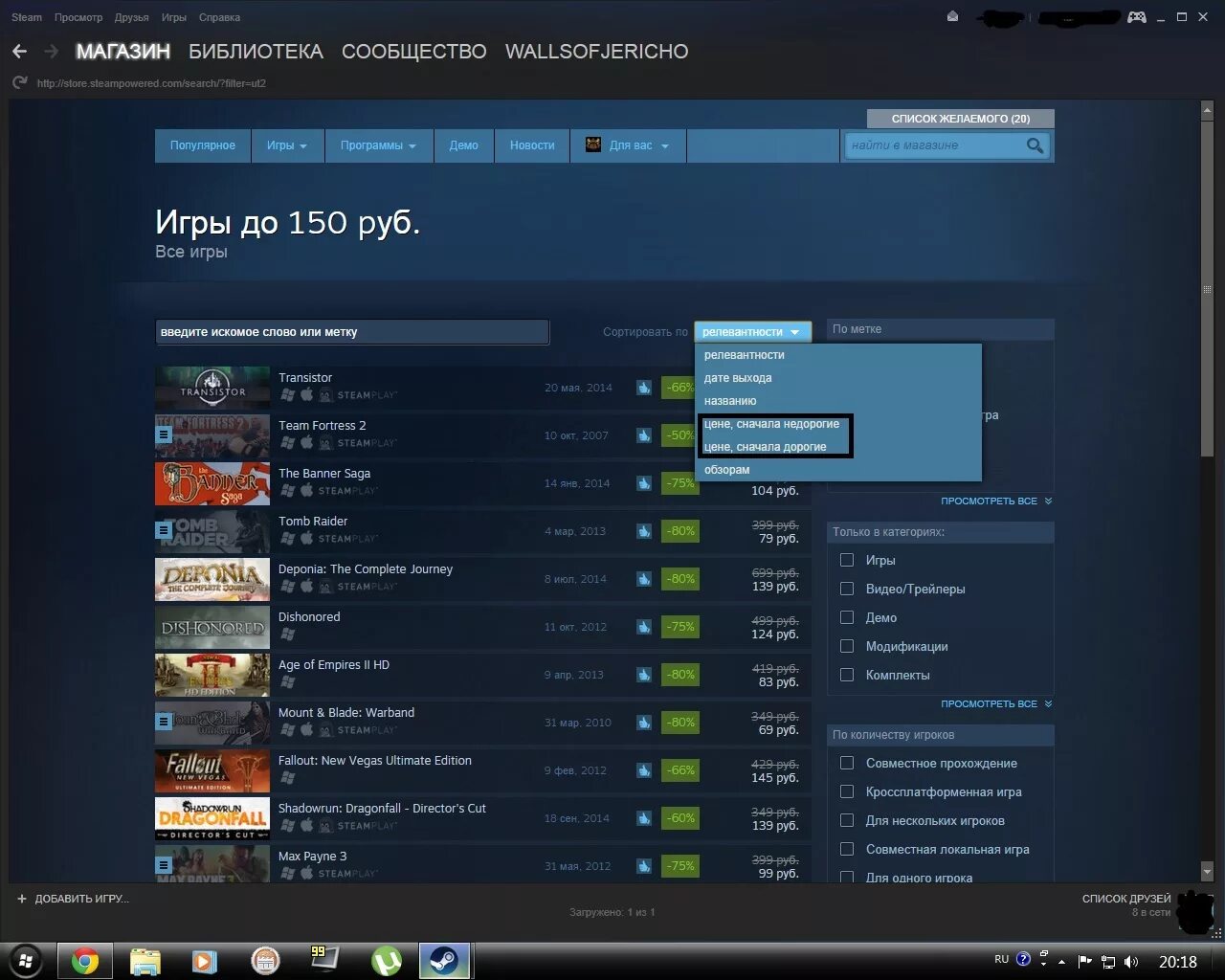This screenshot has height=980, width=1225.
Task: Check the Модификации checkbox
Action: (x=847, y=646)
